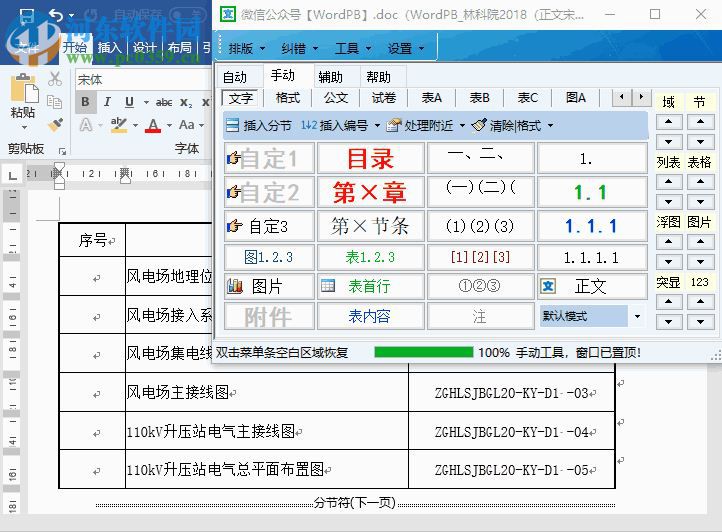Switch to the 自动 tab
This screenshot has width=722, height=532.
tap(235, 77)
